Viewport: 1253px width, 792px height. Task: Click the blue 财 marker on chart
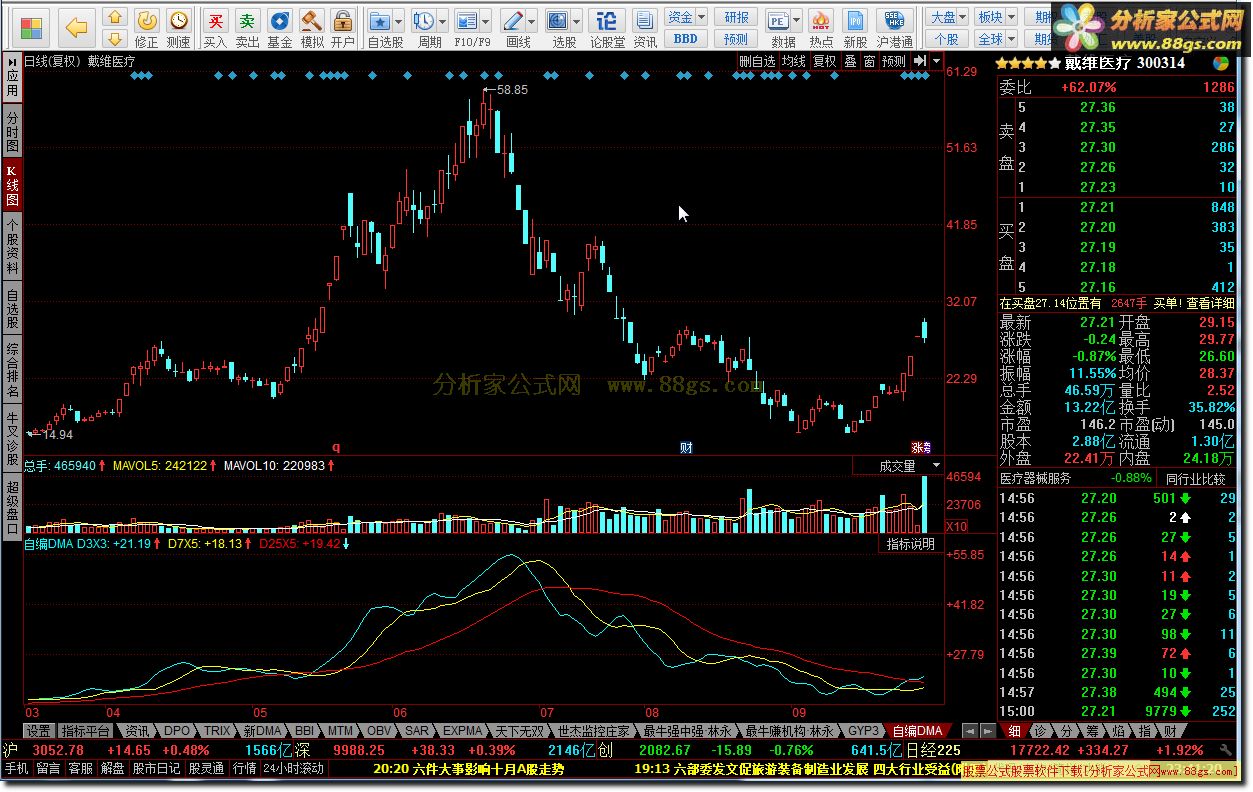tap(686, 447)
